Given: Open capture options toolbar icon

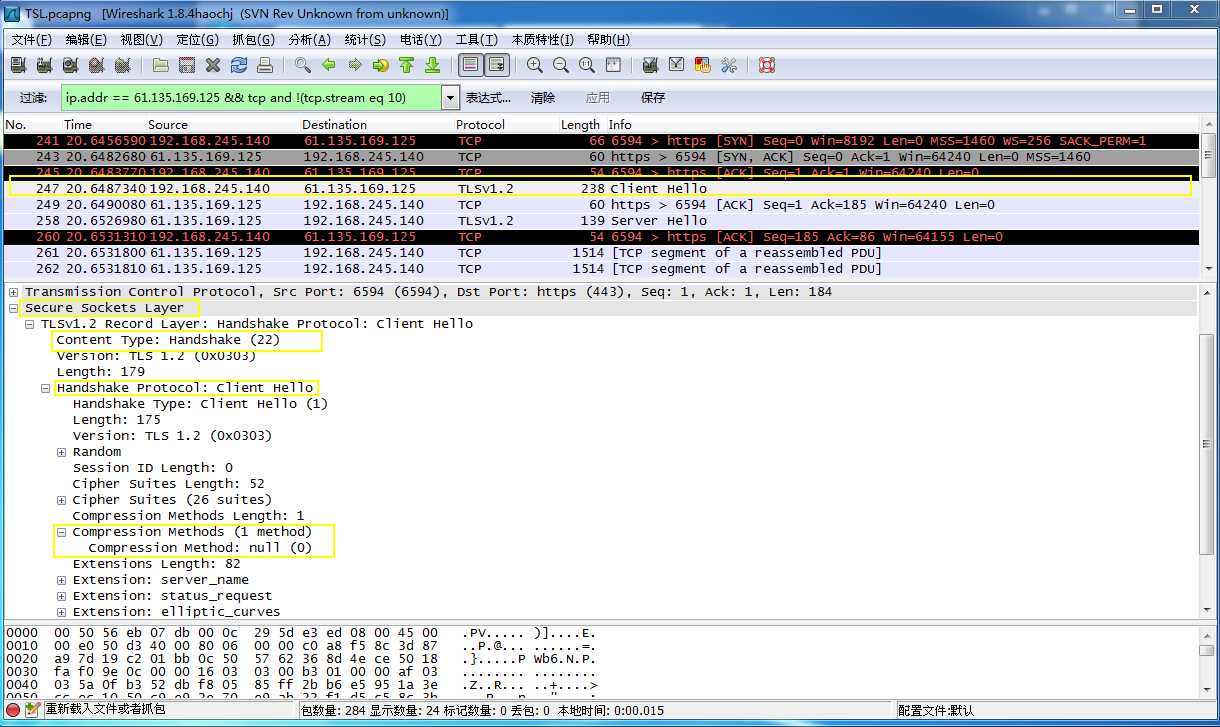Looking at the screenshot, I should tap(44, 65).
